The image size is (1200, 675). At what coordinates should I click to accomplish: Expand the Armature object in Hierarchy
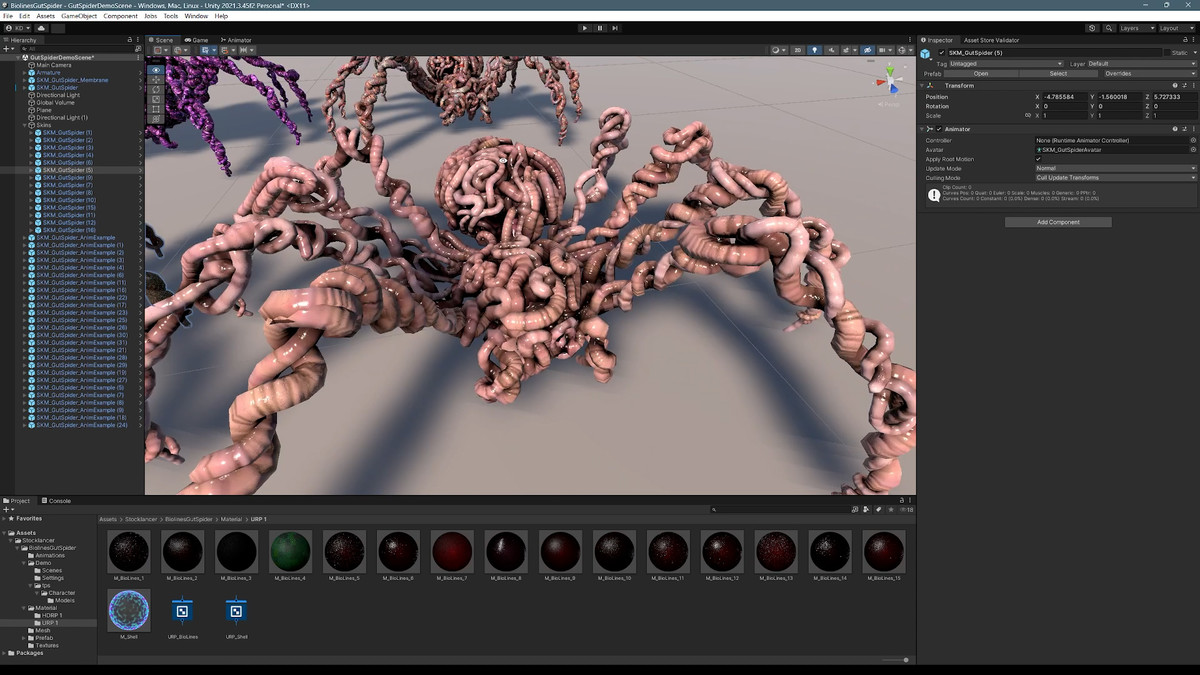pyautogui.click(x=24, y=73)
